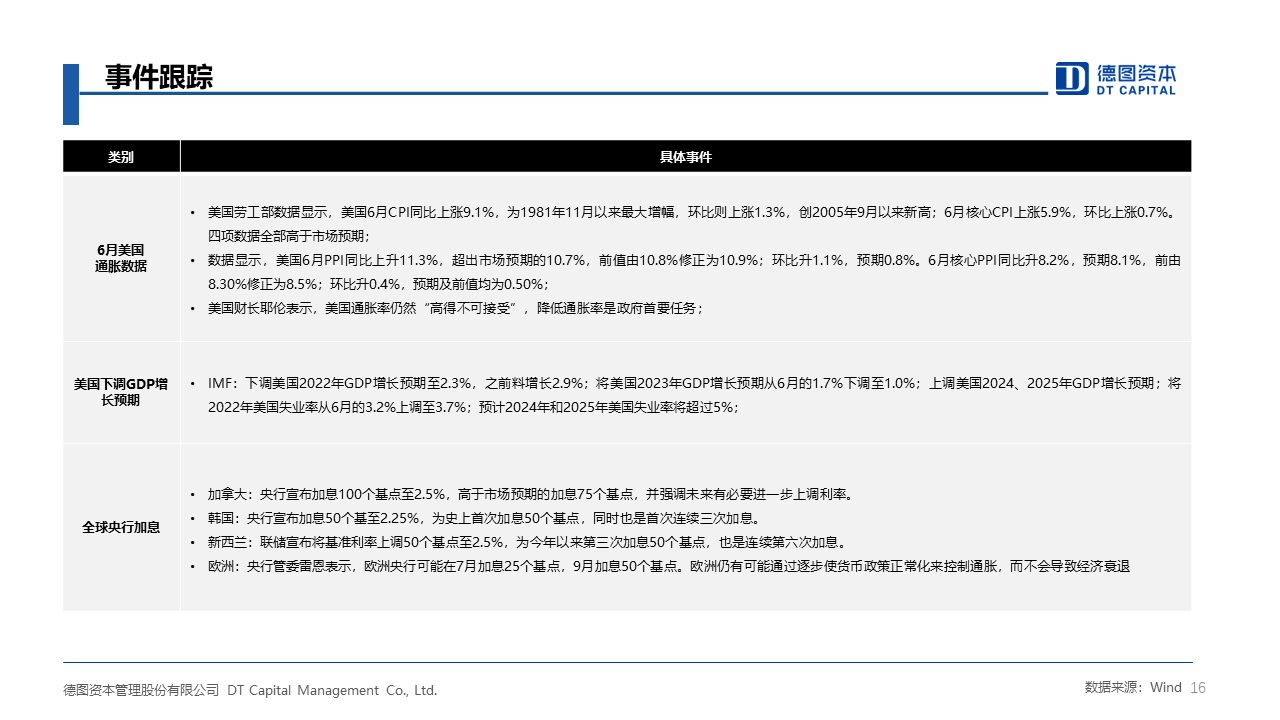Select the 类别 column header
Screen dimensions: 1280x720
(121, 157)
